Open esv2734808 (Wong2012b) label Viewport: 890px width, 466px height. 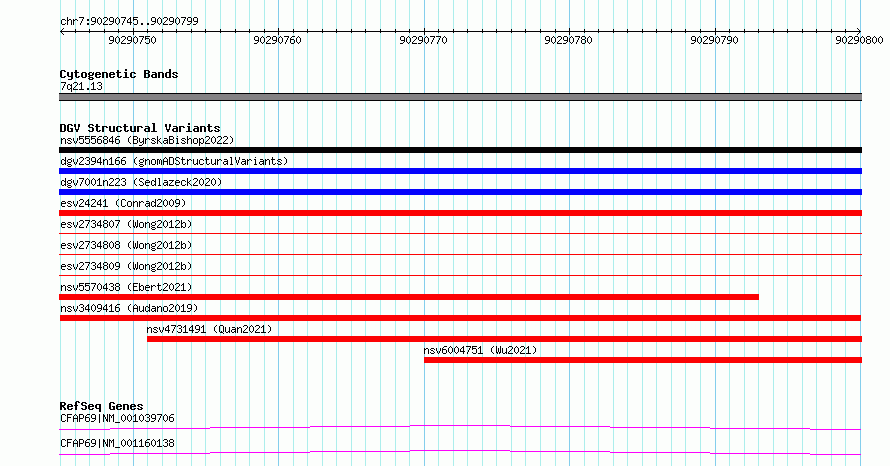coord(126,245)
